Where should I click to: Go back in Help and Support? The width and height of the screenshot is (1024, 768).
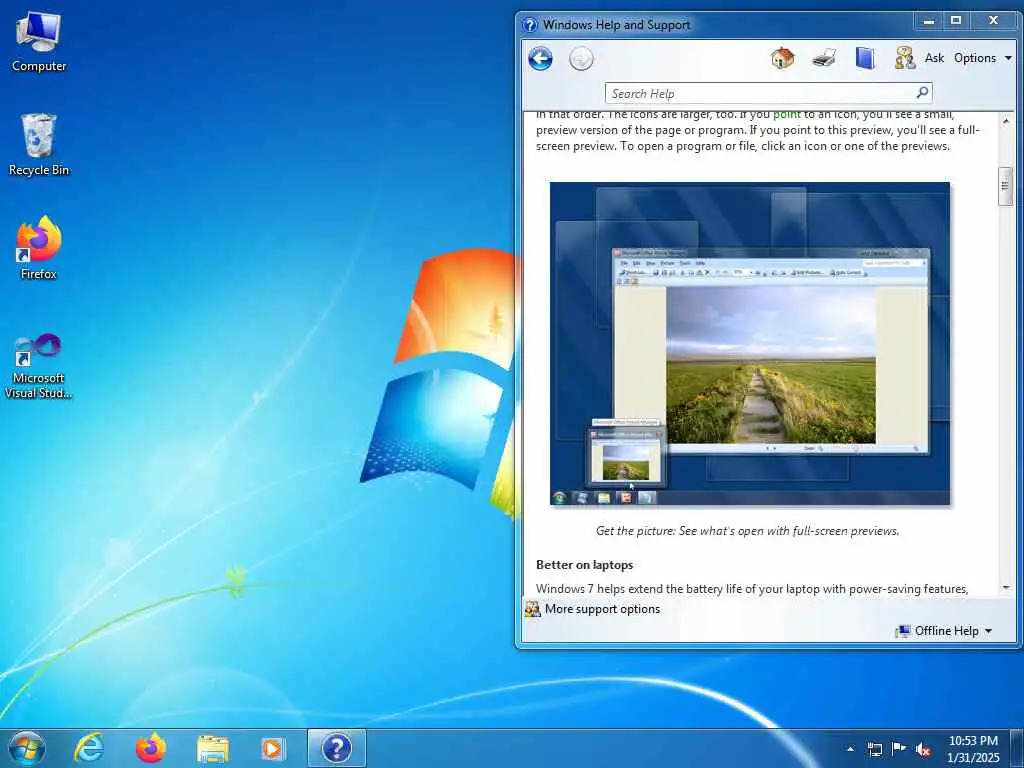[x=540, y=58]
